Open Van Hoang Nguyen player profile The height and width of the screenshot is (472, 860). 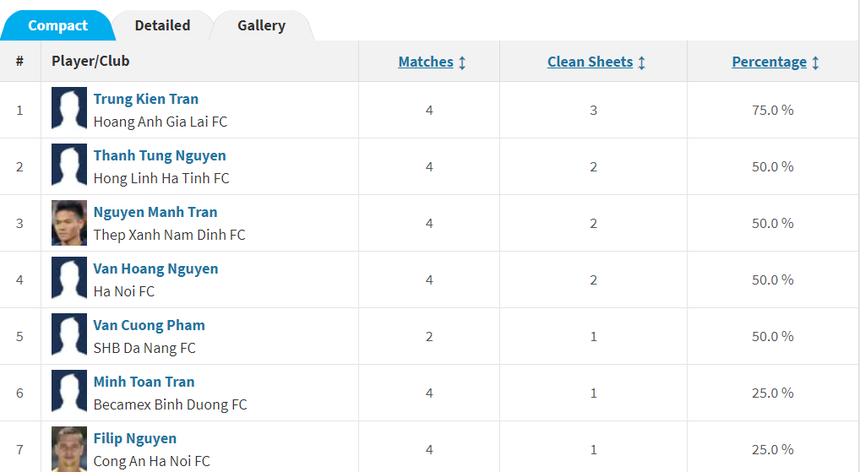(156, 269)
